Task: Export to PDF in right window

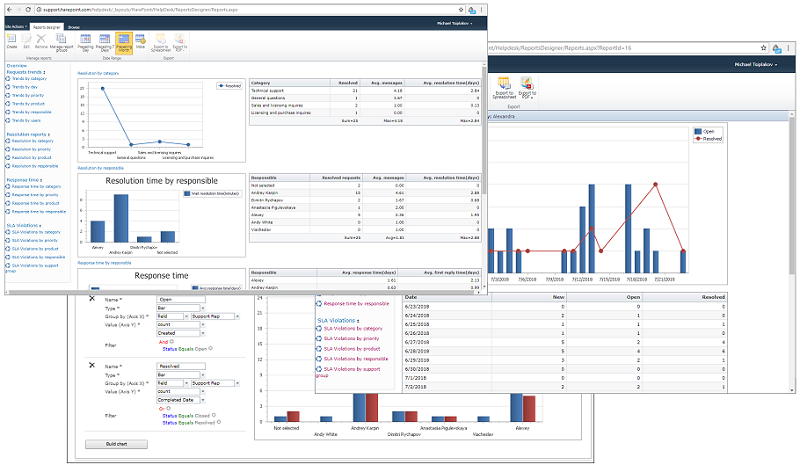Action: tap(527, 88)
